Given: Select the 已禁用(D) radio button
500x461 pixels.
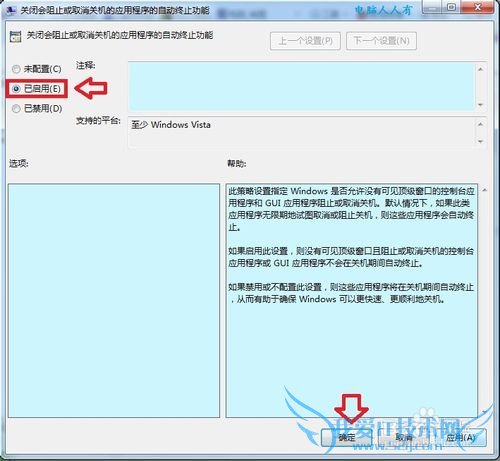Looking at the screenshot, I should tap(37, 109).
